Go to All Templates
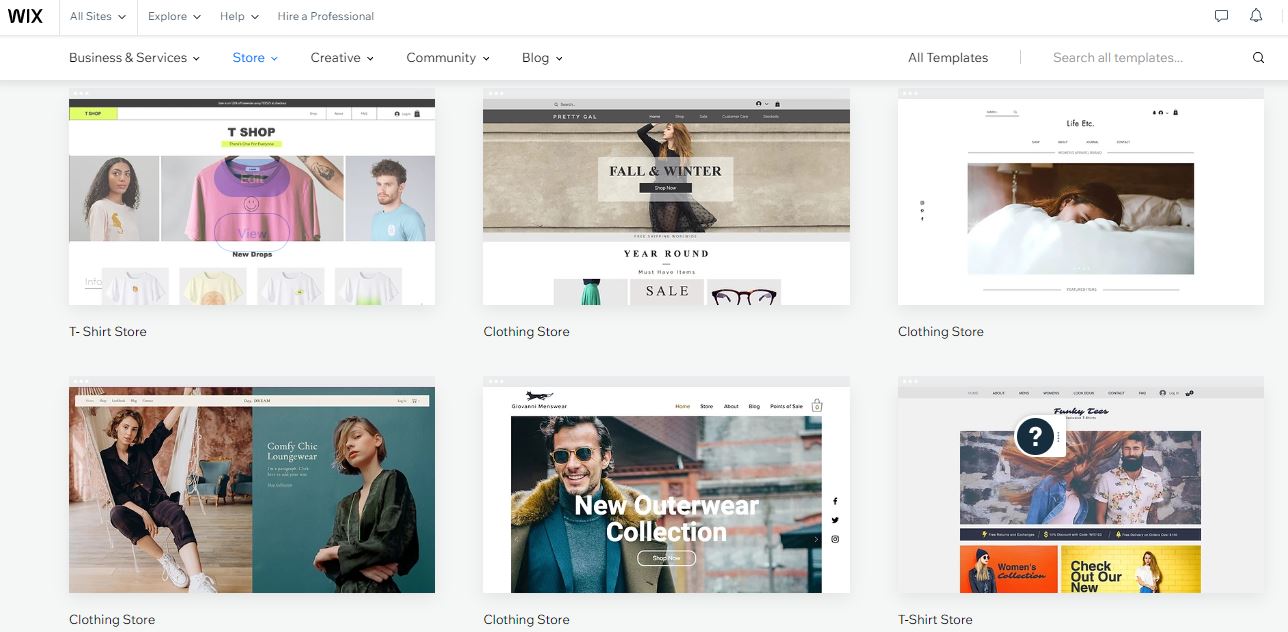The width and height of the screenshot is (1288, 632). tap(948, 58)
